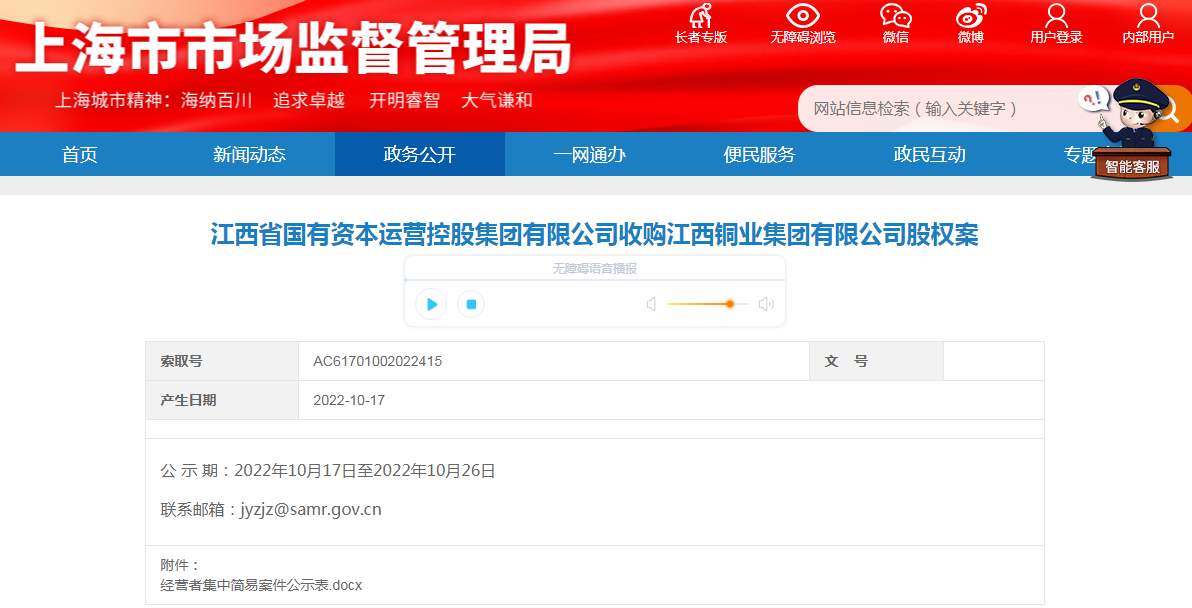Click the loud volume speaker icon
This screenshot has height=608, width=1192.
[x=766, y=304]
